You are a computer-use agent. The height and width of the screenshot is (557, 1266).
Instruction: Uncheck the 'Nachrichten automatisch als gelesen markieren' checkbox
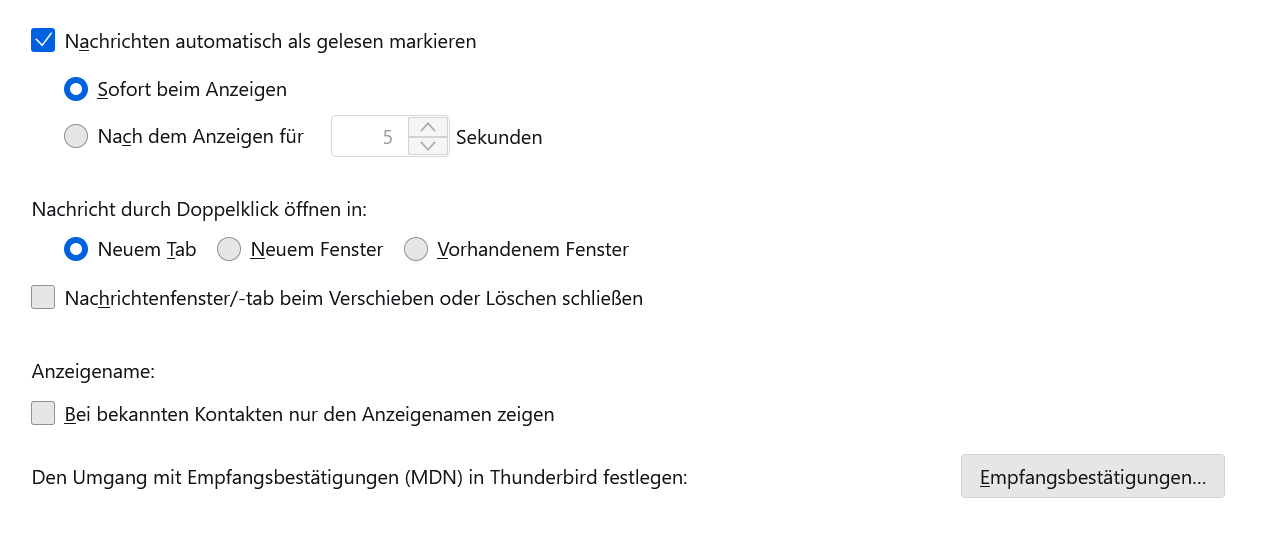click(x=43, y=41)
